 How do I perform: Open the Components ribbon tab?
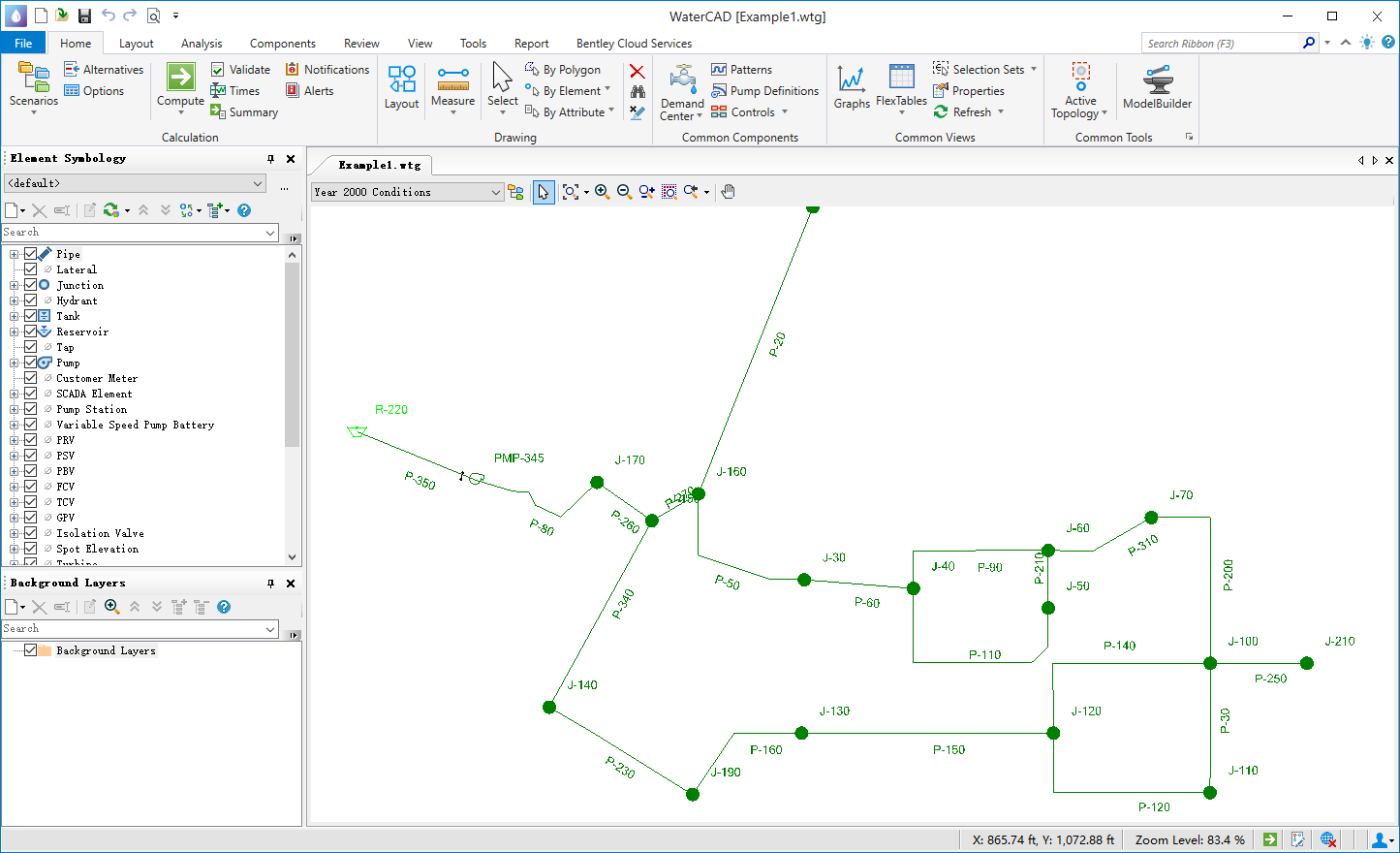(x=282, y=44)
